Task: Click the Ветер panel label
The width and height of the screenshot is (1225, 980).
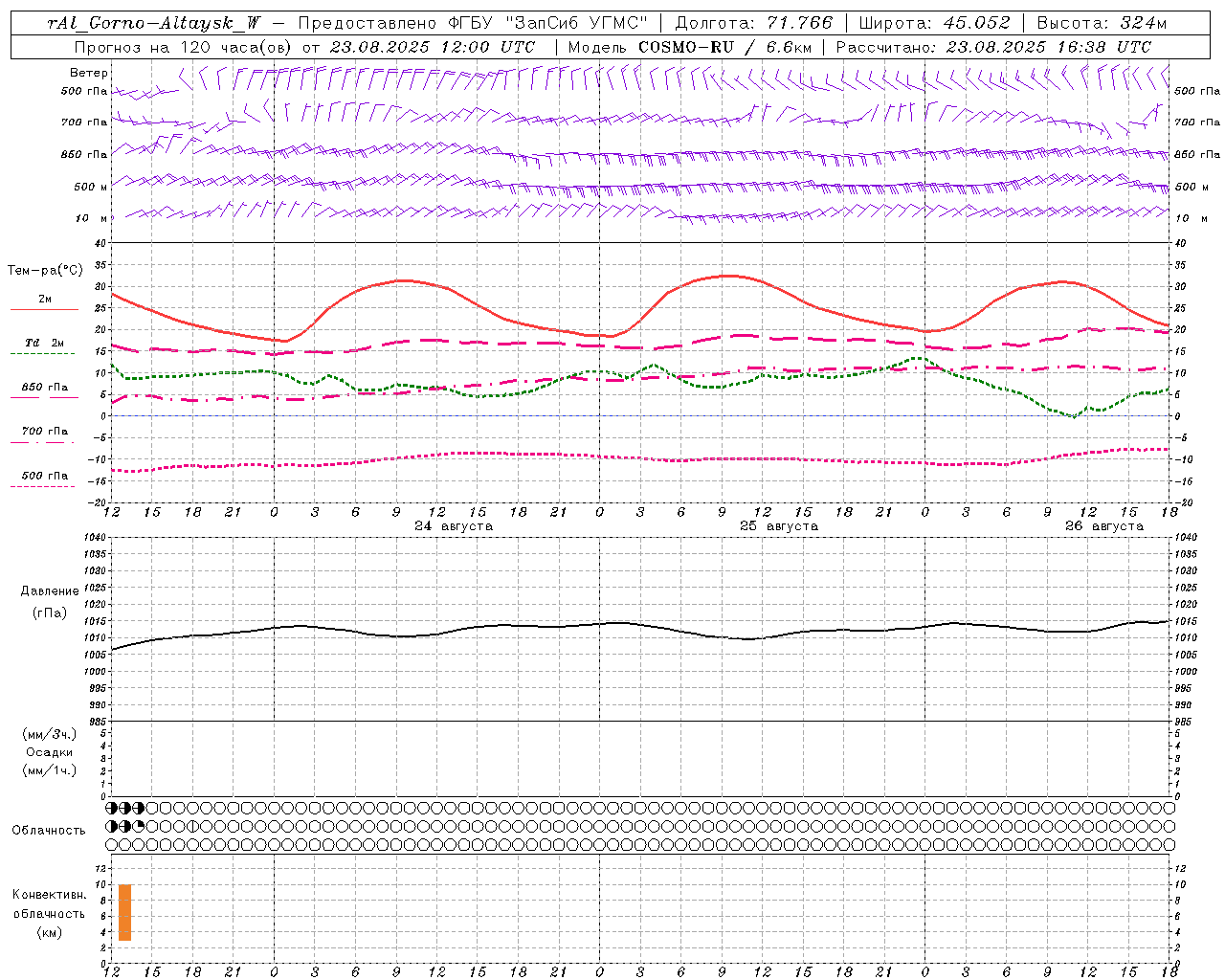Action: [88, 73]
